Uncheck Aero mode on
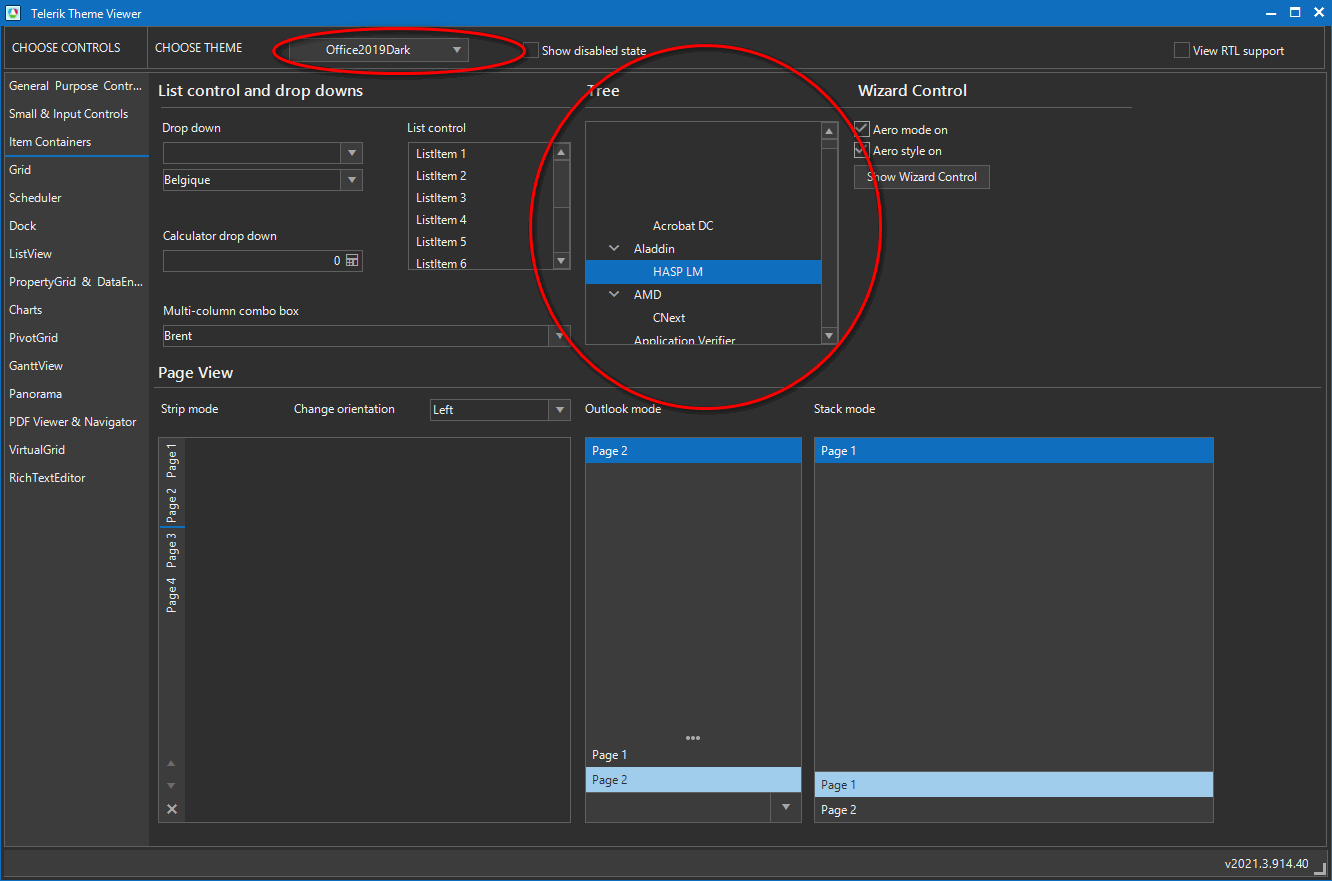 point(862,129)
